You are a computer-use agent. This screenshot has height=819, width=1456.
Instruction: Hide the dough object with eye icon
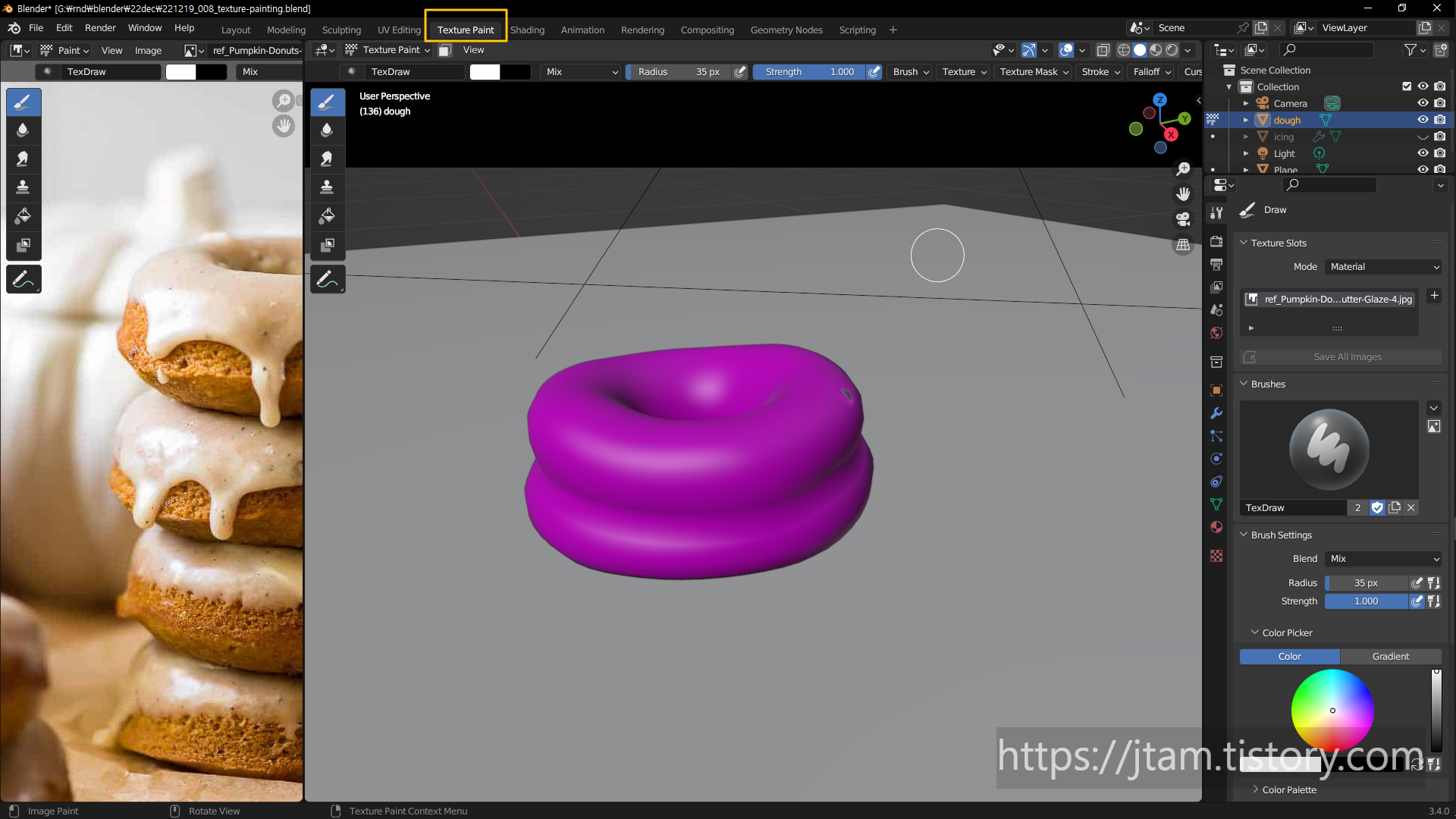pos(1423,120)
